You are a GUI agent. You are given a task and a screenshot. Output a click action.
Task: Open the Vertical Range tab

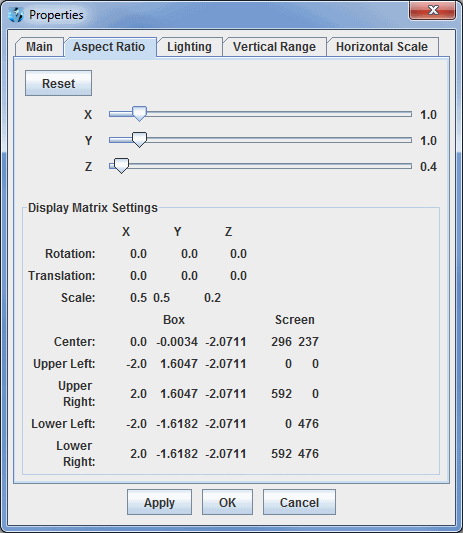click(x=274, y=47)
